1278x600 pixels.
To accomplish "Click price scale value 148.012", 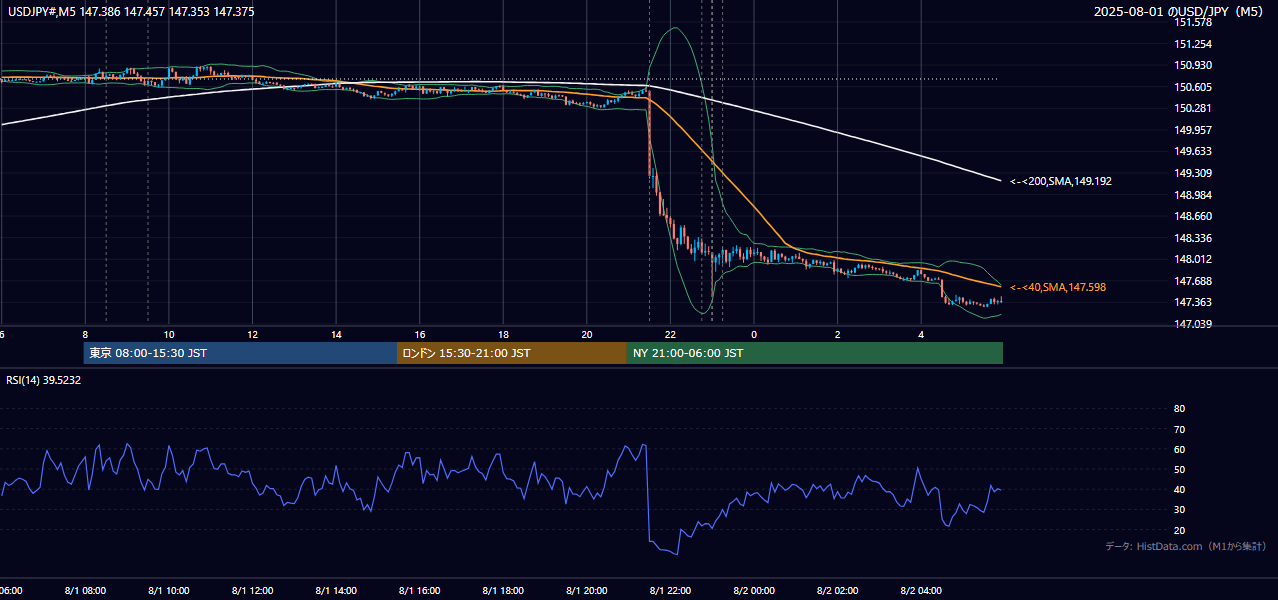I will click(x=1193, y=259).
